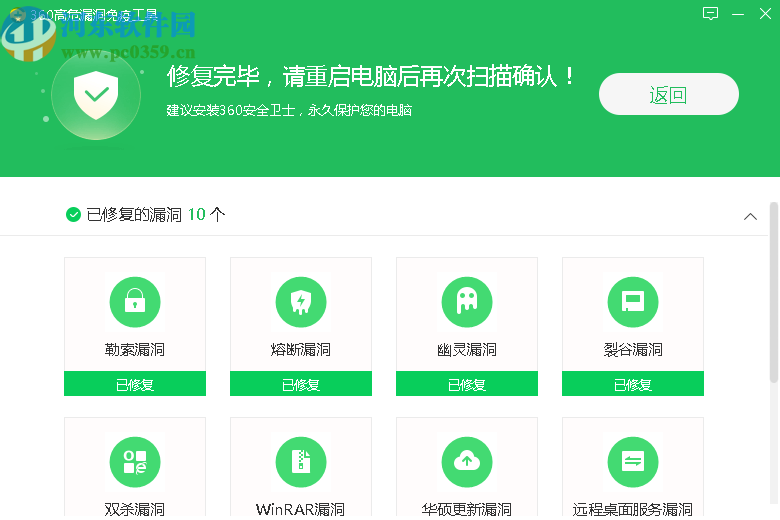The width and height of the screenshot is (780, 520).
Task: Close the 360 vulnerability tool window
Action: (765, 13)
